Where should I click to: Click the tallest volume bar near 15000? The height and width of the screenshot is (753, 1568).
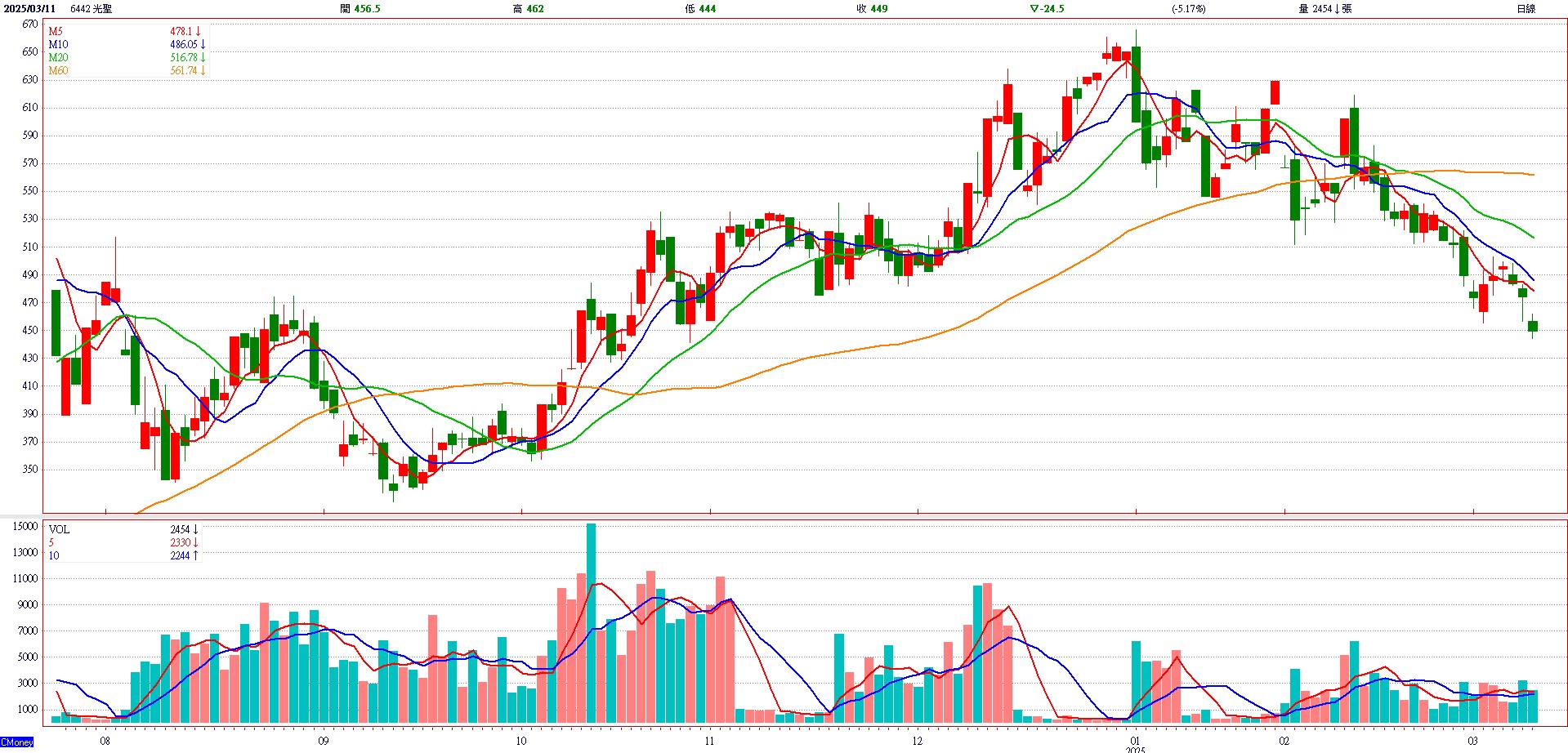click(592, 623)
